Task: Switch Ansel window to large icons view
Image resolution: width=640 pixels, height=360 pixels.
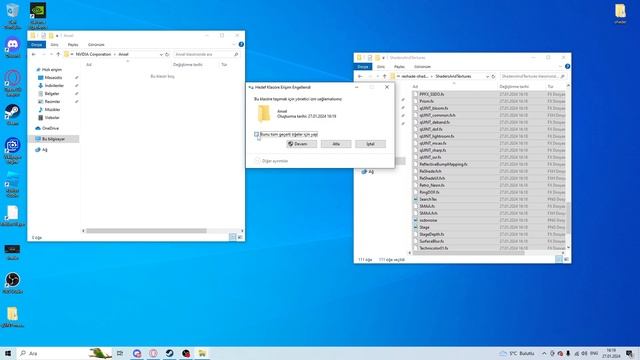Action: (x=240, y=237)
